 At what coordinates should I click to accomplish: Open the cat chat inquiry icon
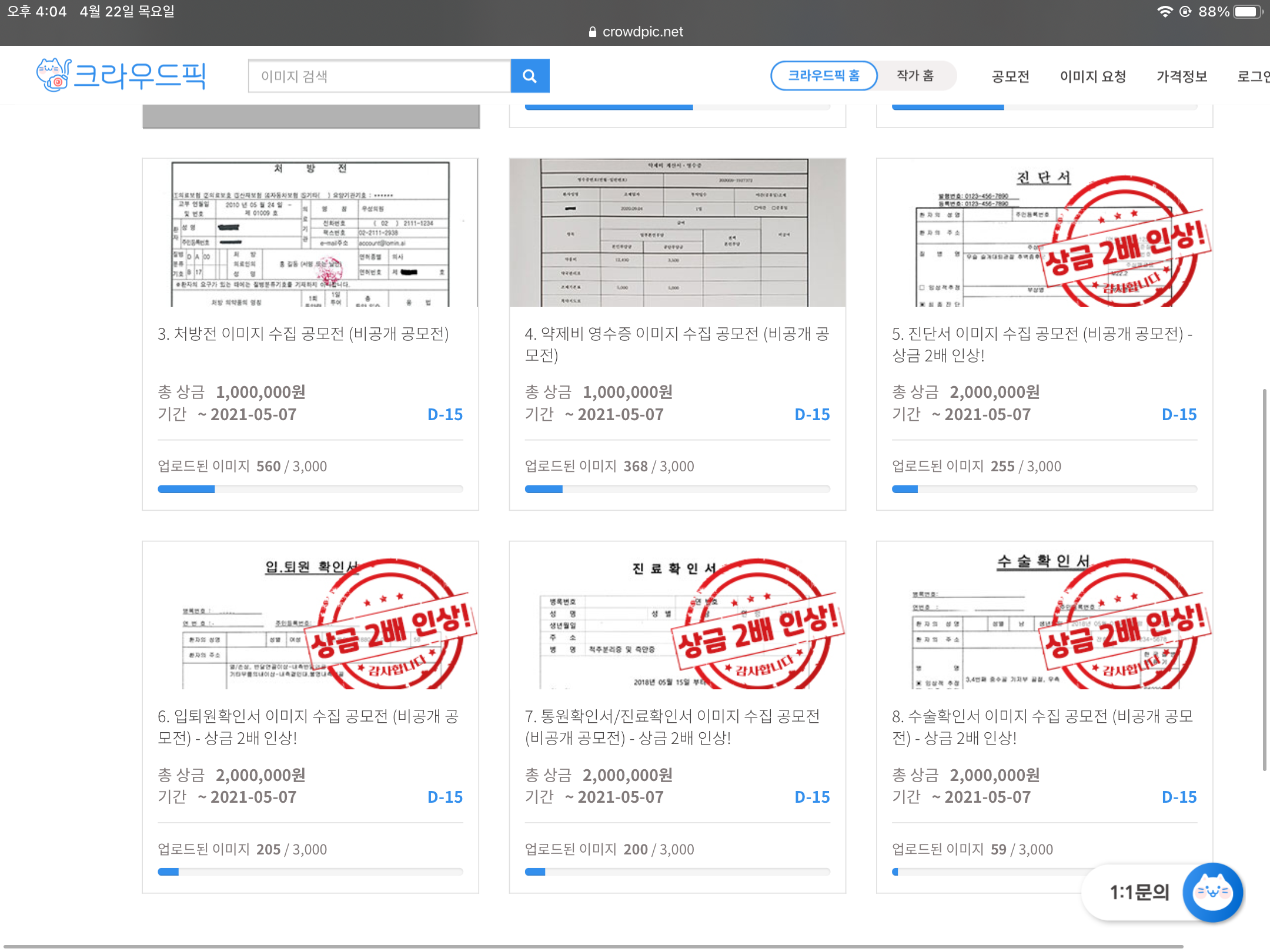[1212, 892]
